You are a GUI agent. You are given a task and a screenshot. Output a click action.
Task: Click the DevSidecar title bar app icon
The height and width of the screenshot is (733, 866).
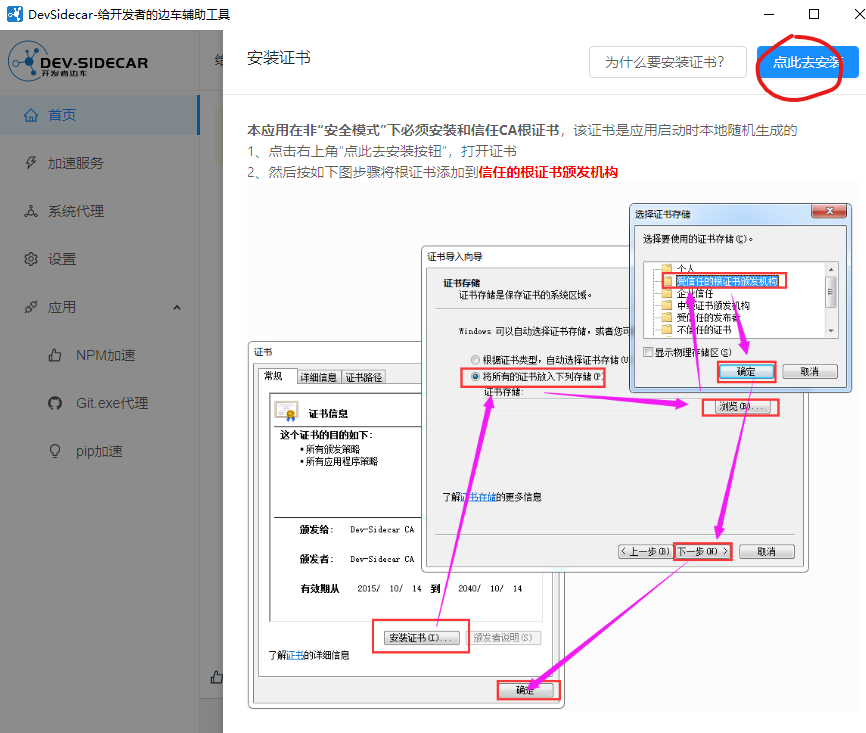pyautogui.click(x=15, y=14)
